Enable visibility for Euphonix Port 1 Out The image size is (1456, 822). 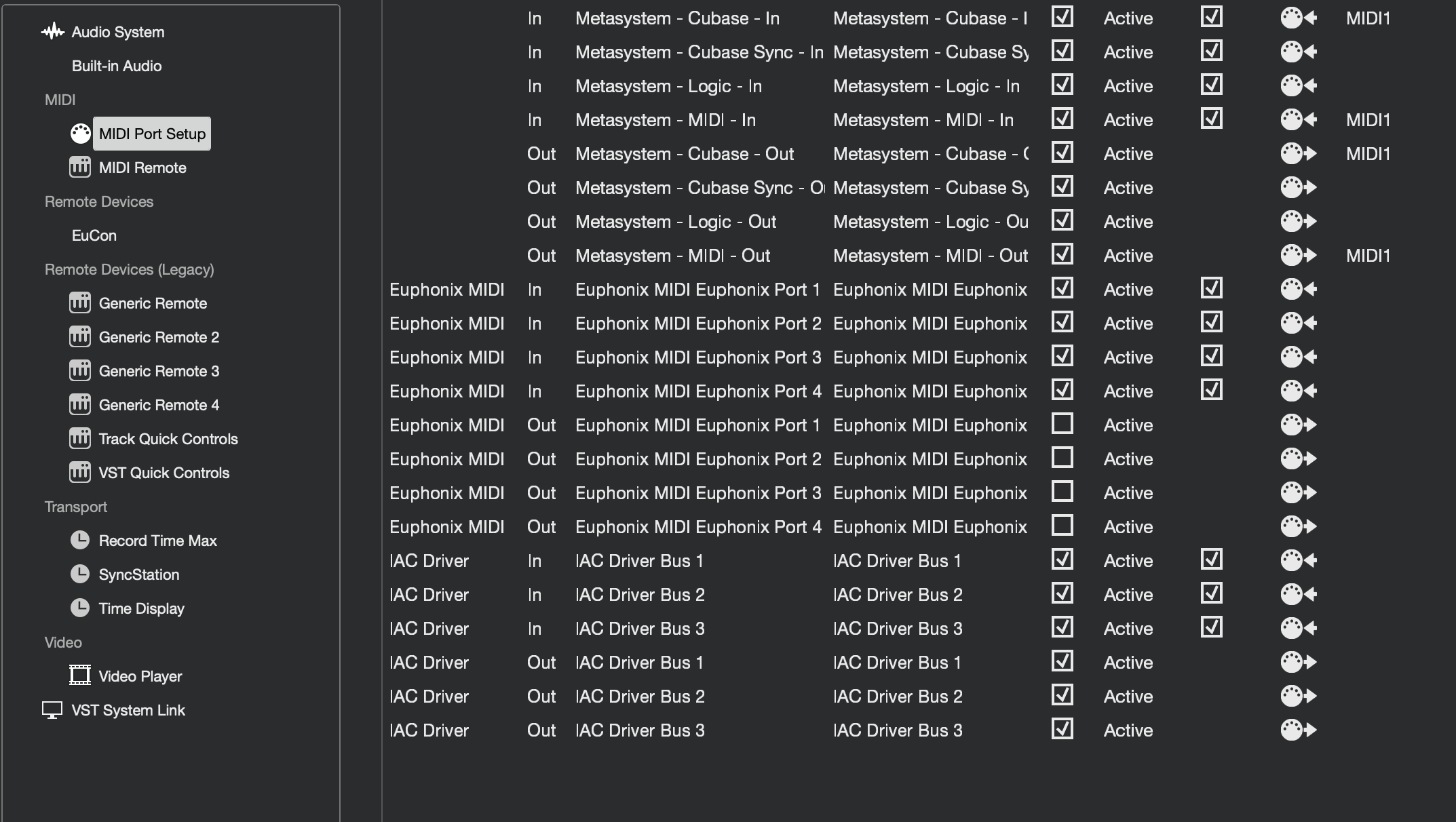tap(1062, 425)
